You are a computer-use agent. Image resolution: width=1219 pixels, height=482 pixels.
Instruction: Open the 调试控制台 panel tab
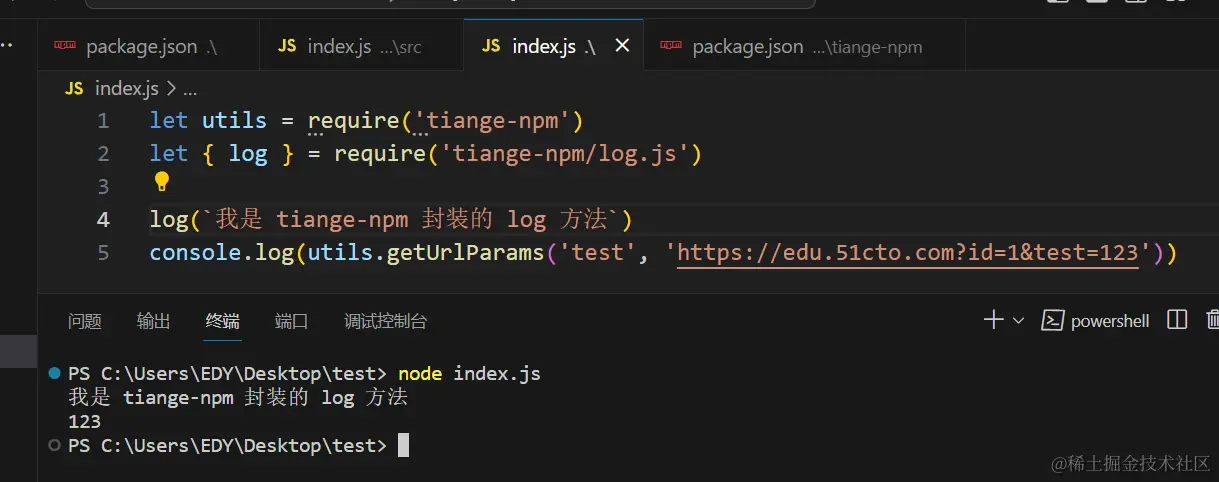[x=386, y=321]
